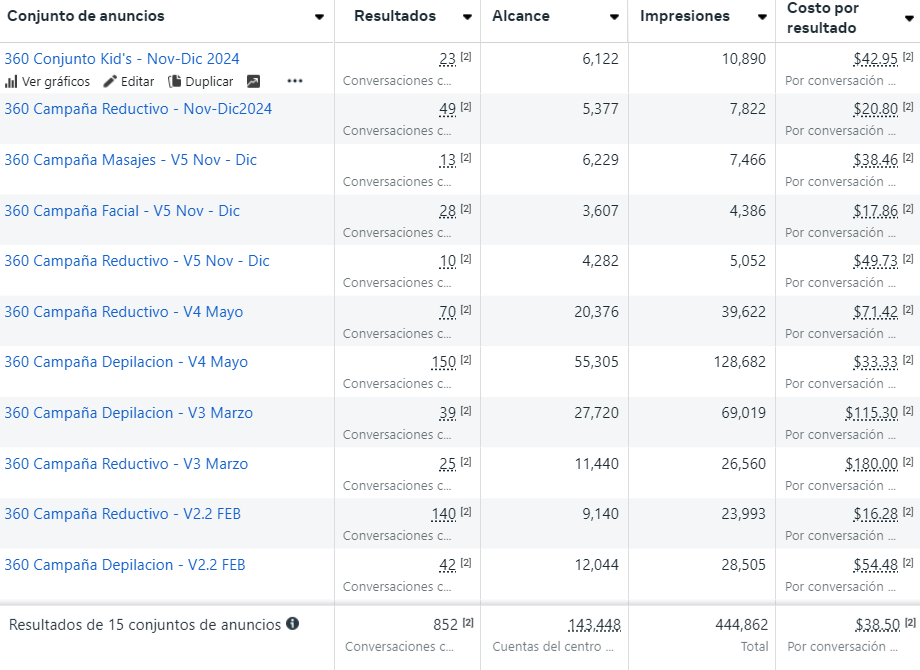The image size is (920, 670).
Task: Open 360 Campaña Reductivo - Nov-Dic2024 ad set
Action: 138,109
